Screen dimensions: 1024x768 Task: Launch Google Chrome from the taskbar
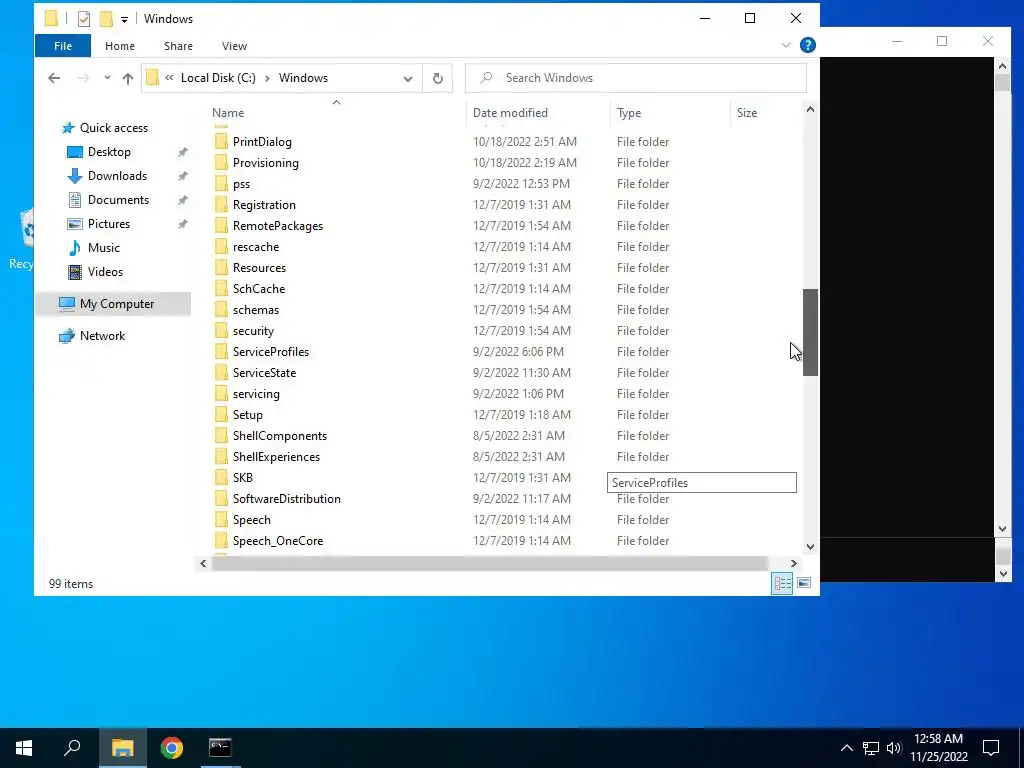point(171,748)
